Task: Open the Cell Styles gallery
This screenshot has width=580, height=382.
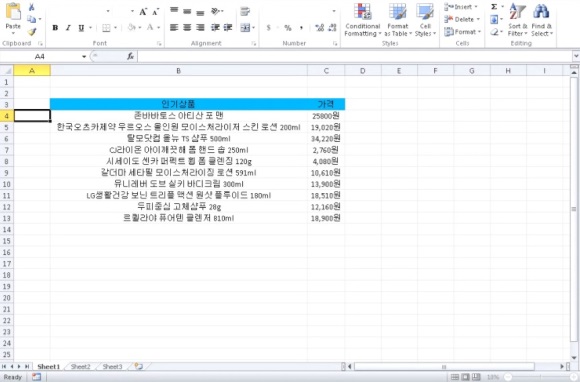Action: [425, 20]
